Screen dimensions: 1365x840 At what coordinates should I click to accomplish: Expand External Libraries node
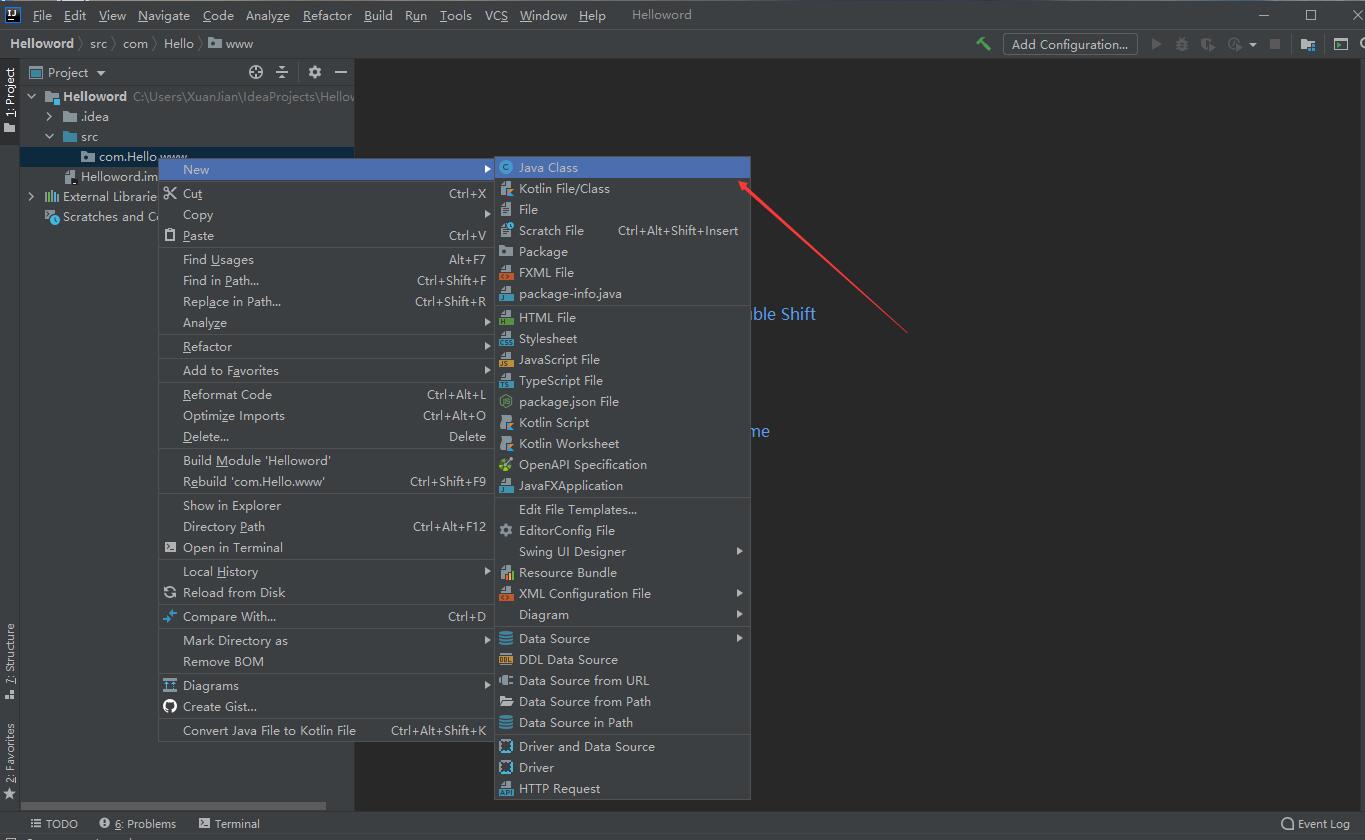[x=32, y=197]
